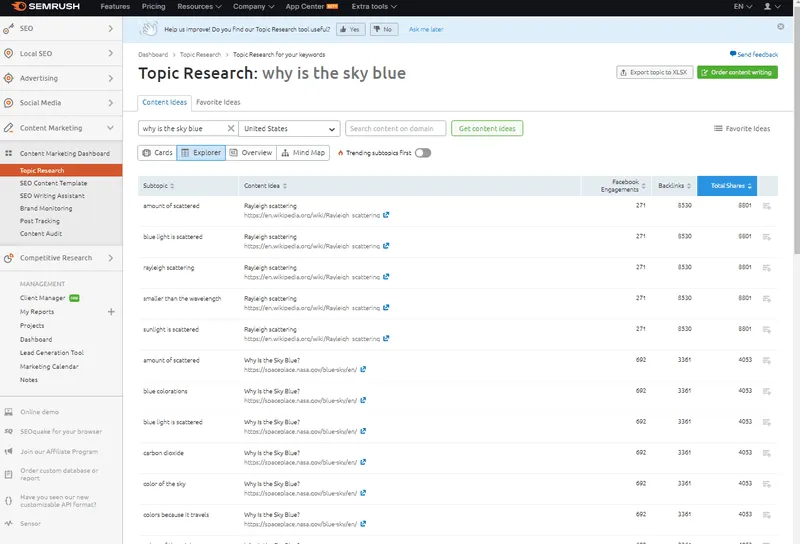Open Pricing in top navigation

coord(154,6)
